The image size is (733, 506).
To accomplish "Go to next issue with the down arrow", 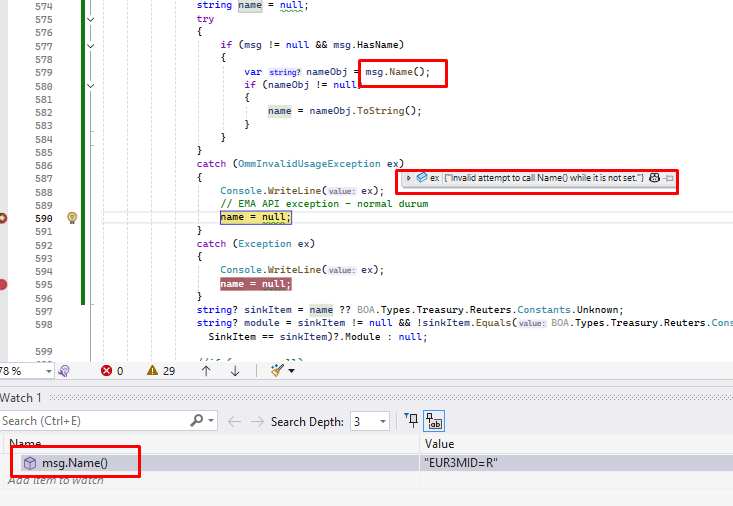I will [x=235, y=371].
